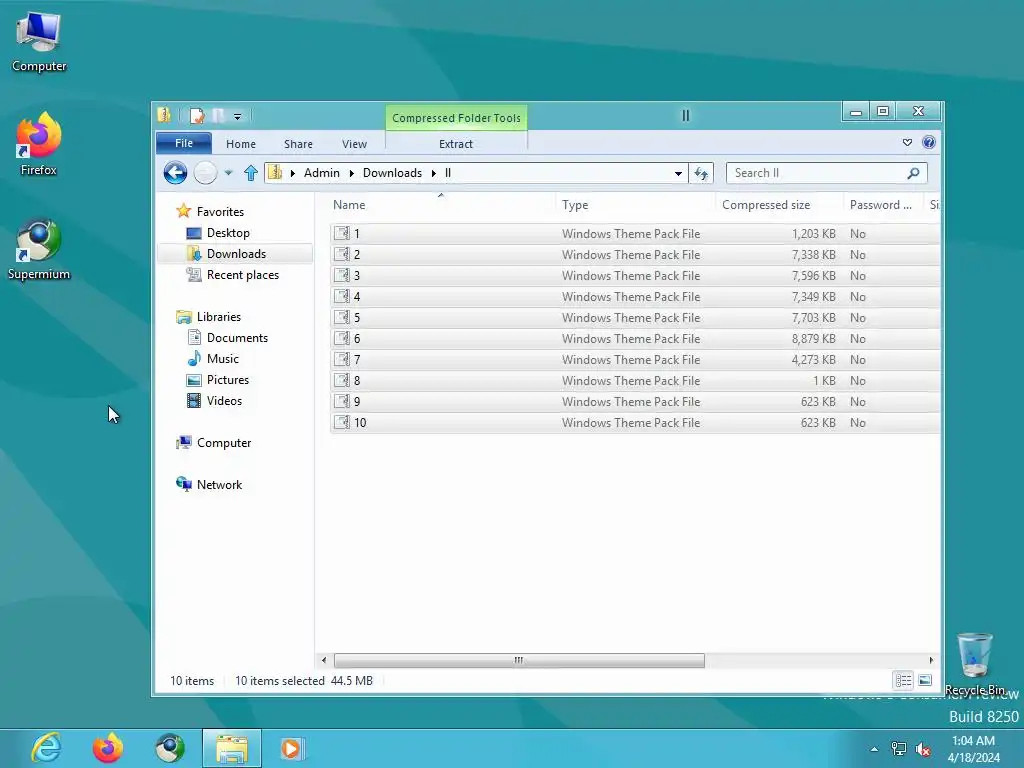The image size is (1024, 768).
Task: Open the Music library
Action: (223, 359)
